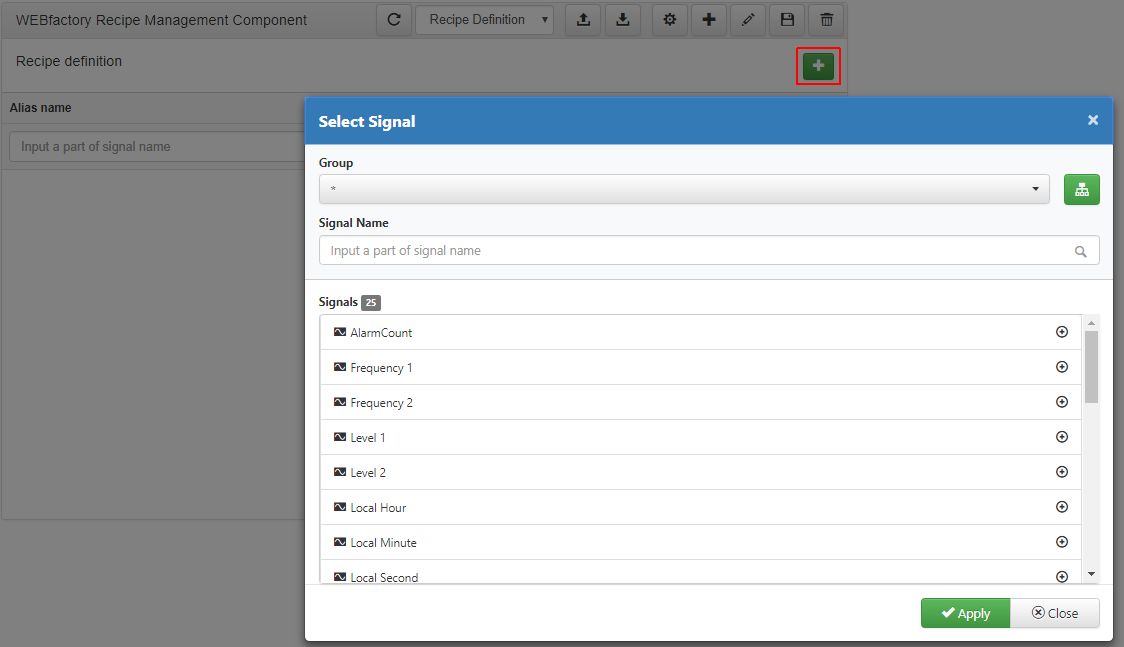Add the AlarmCount signal via its plus icon
This screenshot has width=1124, height=647.
pyautogui.click(x=1062, y=332)
